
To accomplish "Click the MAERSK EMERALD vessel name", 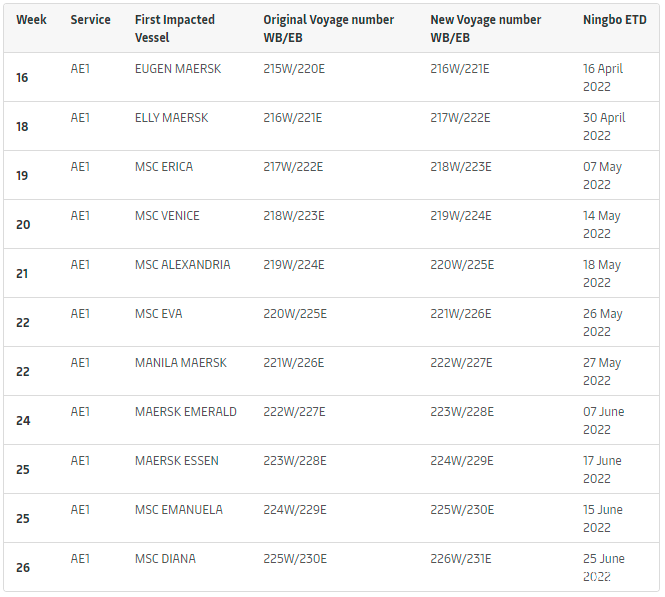I will (185, 412).
